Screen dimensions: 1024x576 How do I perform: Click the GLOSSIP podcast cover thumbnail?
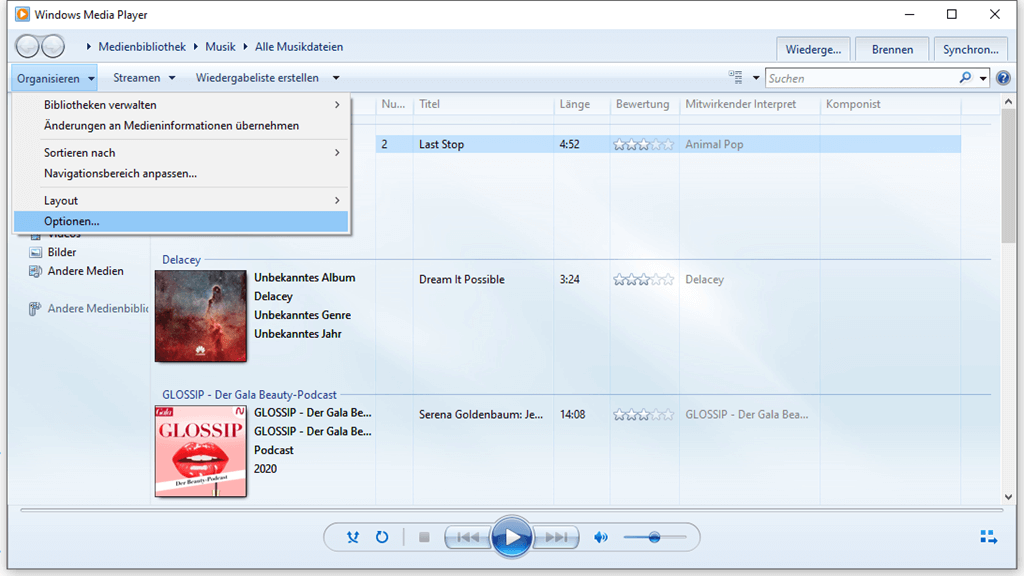coord(200,451)
